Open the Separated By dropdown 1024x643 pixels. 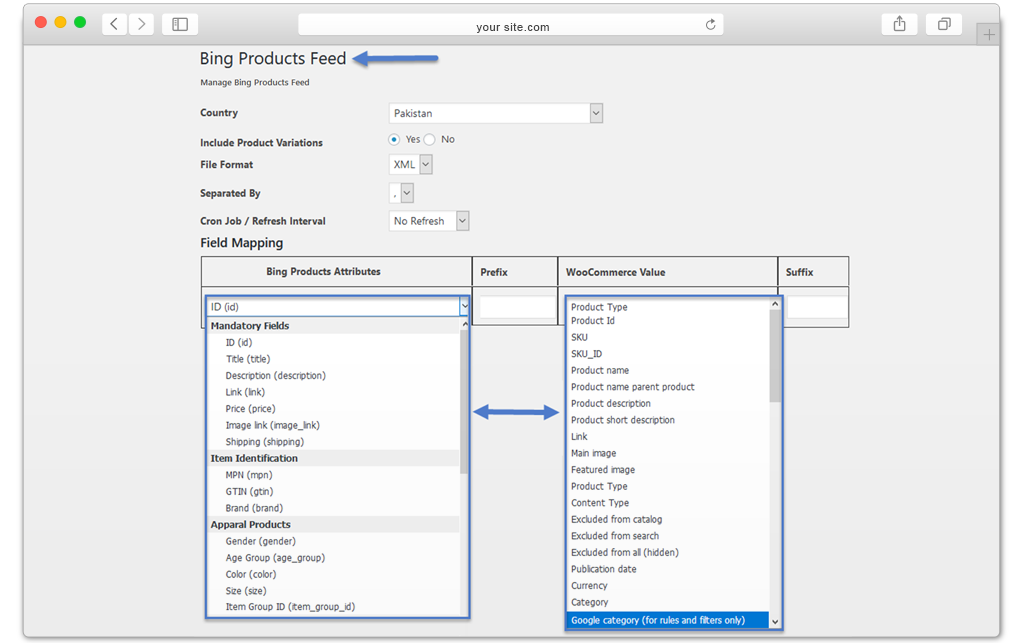[401, 193]
